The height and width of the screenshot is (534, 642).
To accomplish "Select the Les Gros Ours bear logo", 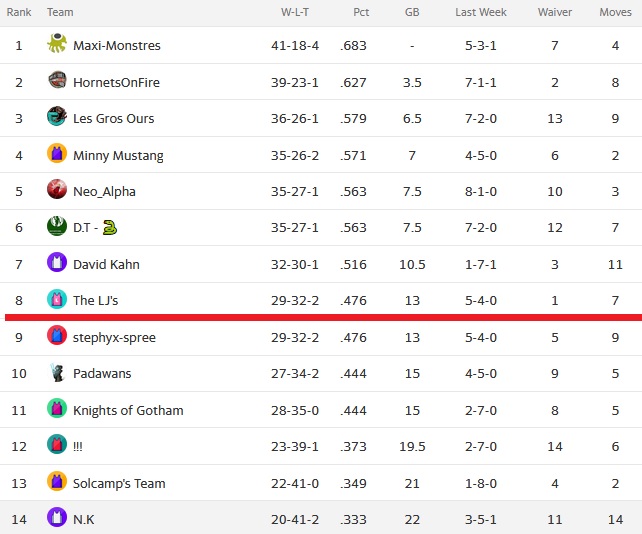I will coord(57,116).
